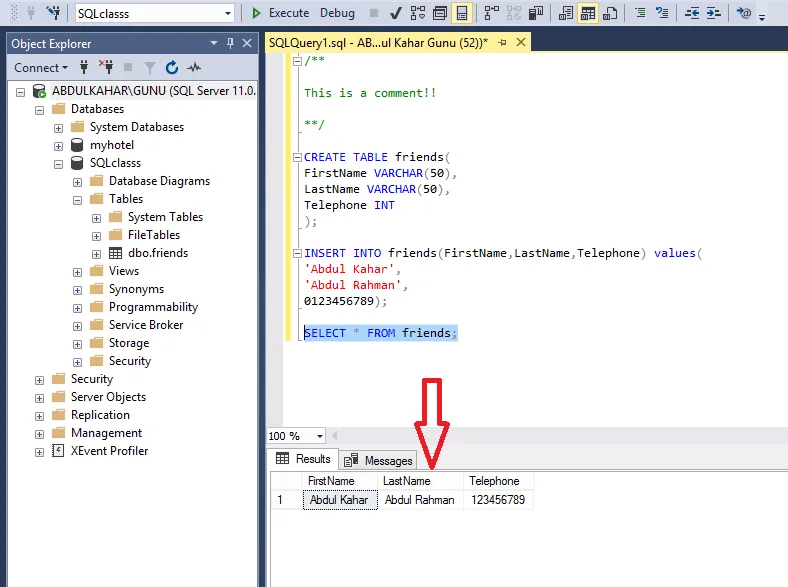The width and height of the screenshot is (788, 587).
Task: Click row 1 header in results grid
Action: pyautogui.click(x=287, y=500)
